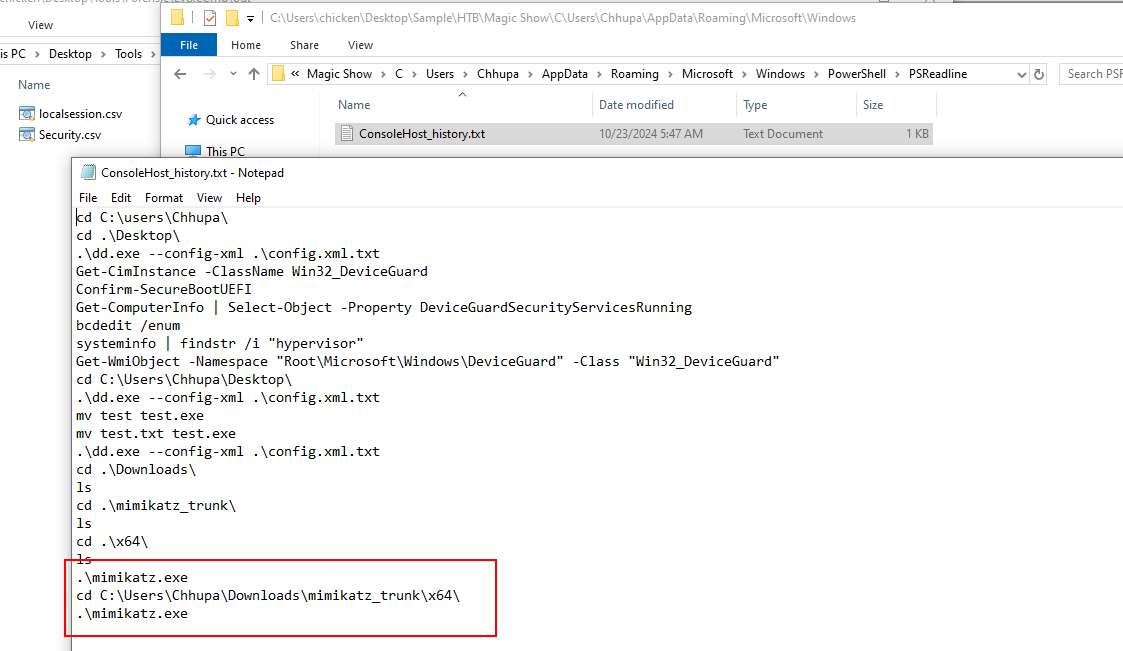1123x651 pixels.
Task: Open the Customize Quick Access Toolbar dropdown
Action: tap(250, 18)
